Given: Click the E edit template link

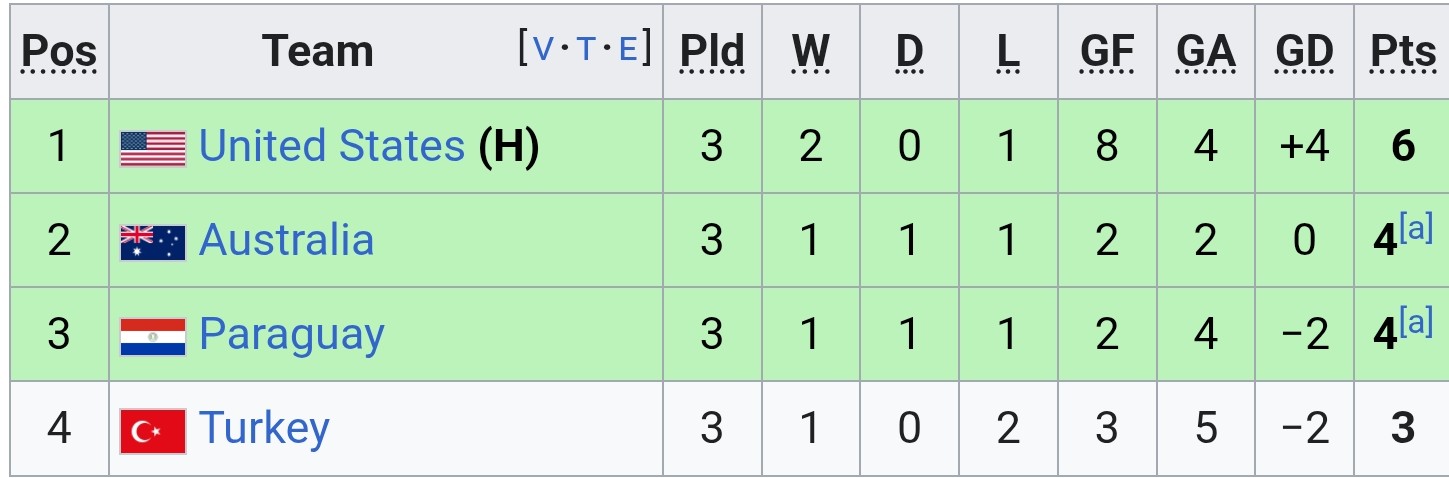Looking at the screenshot, I should pyautogui.click(x=628, y=48).
